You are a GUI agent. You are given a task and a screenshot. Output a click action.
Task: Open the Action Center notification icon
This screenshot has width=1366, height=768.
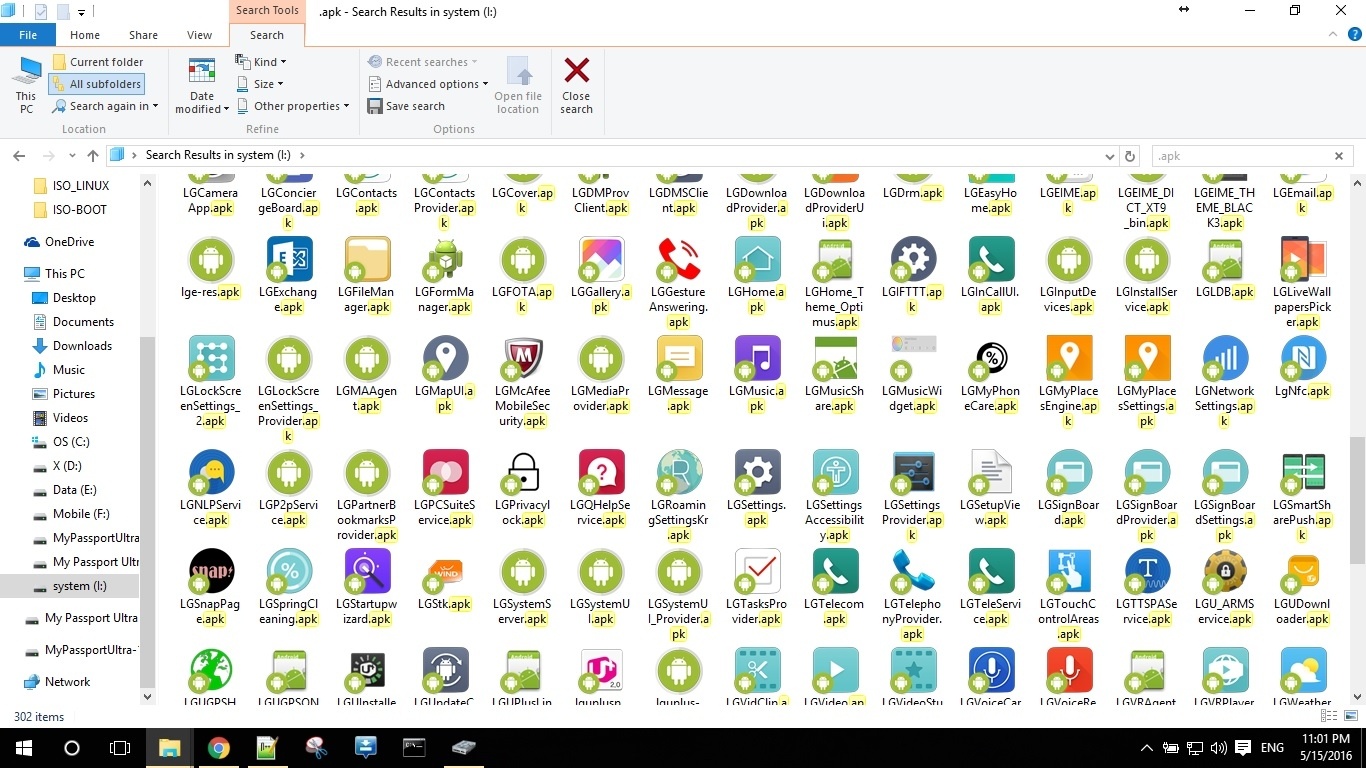[x=1242, y=748]
